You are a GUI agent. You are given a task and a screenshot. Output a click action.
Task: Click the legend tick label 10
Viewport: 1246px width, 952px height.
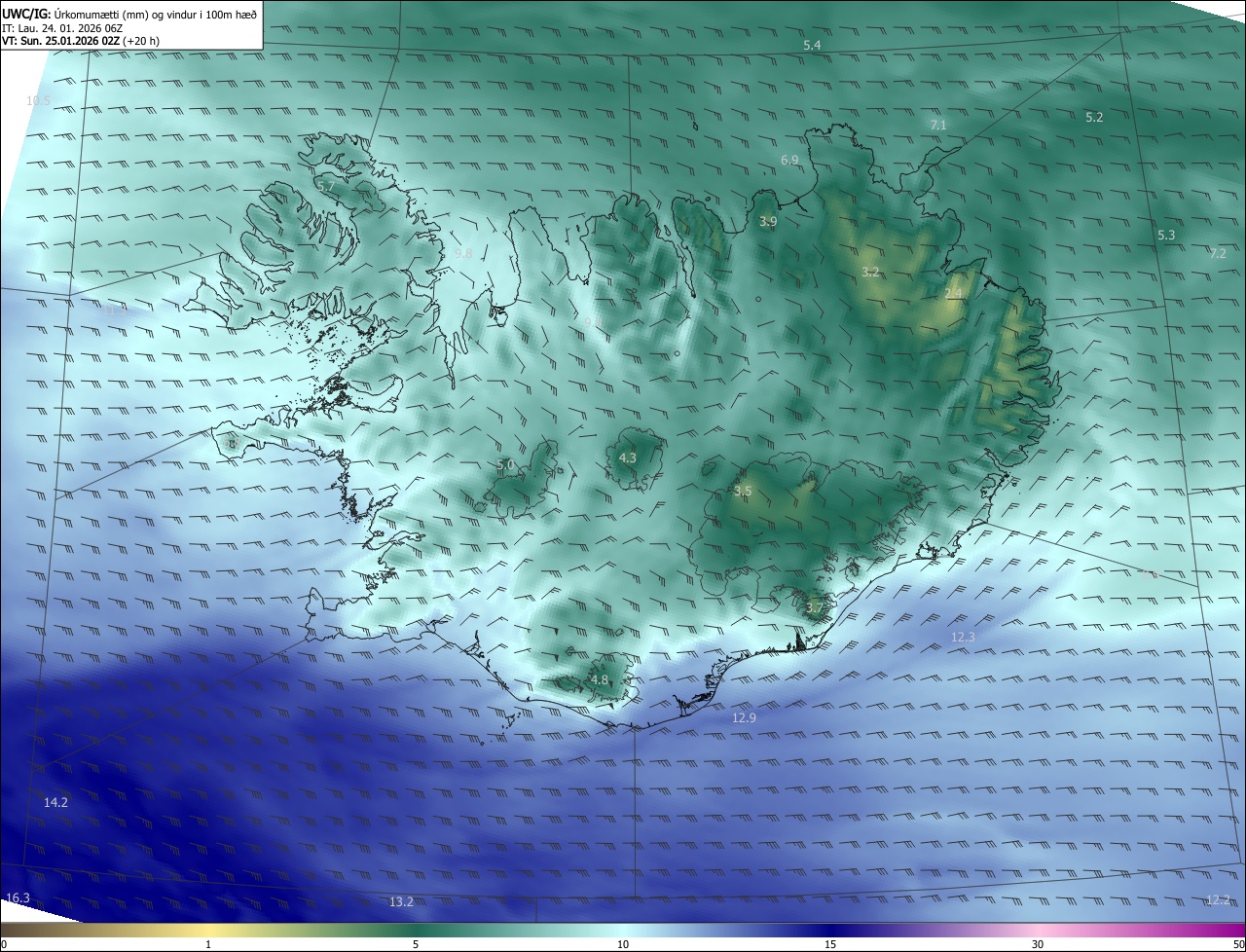623,944
